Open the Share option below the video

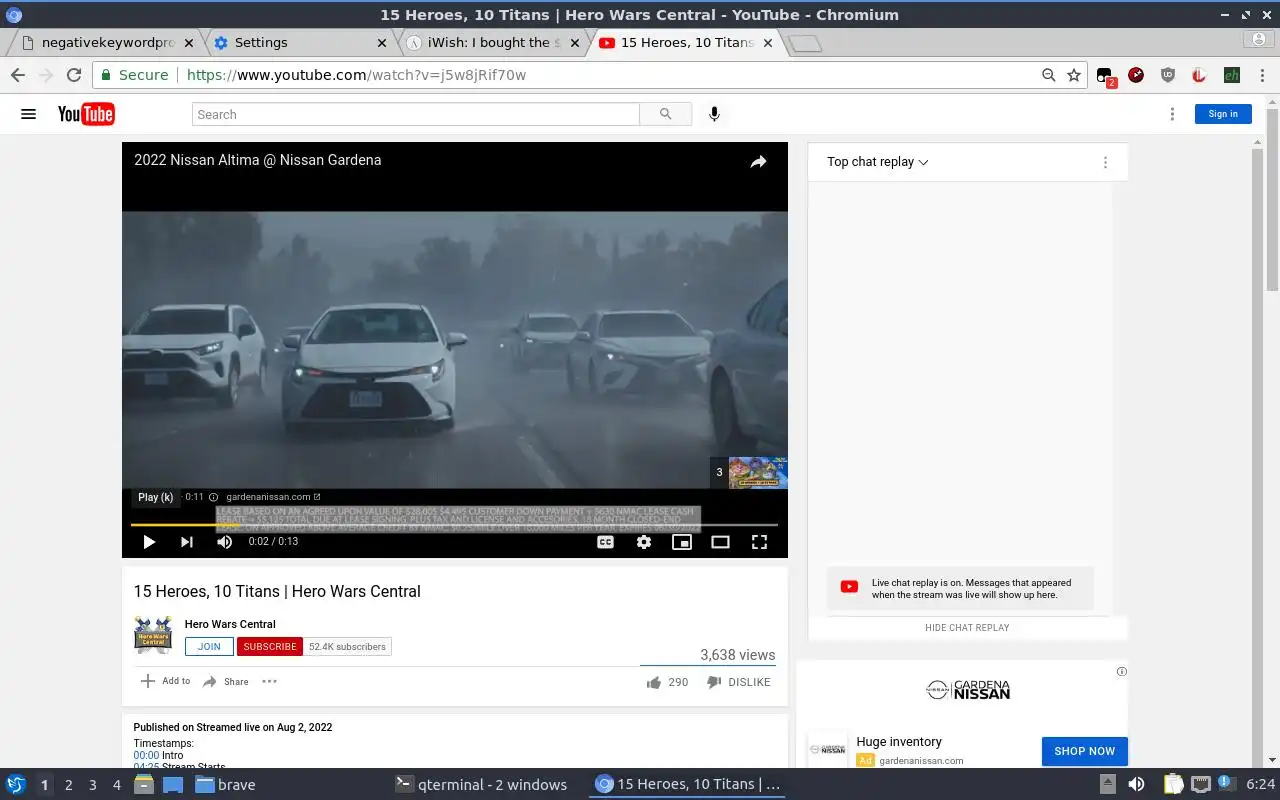click(x=225, y=682)
